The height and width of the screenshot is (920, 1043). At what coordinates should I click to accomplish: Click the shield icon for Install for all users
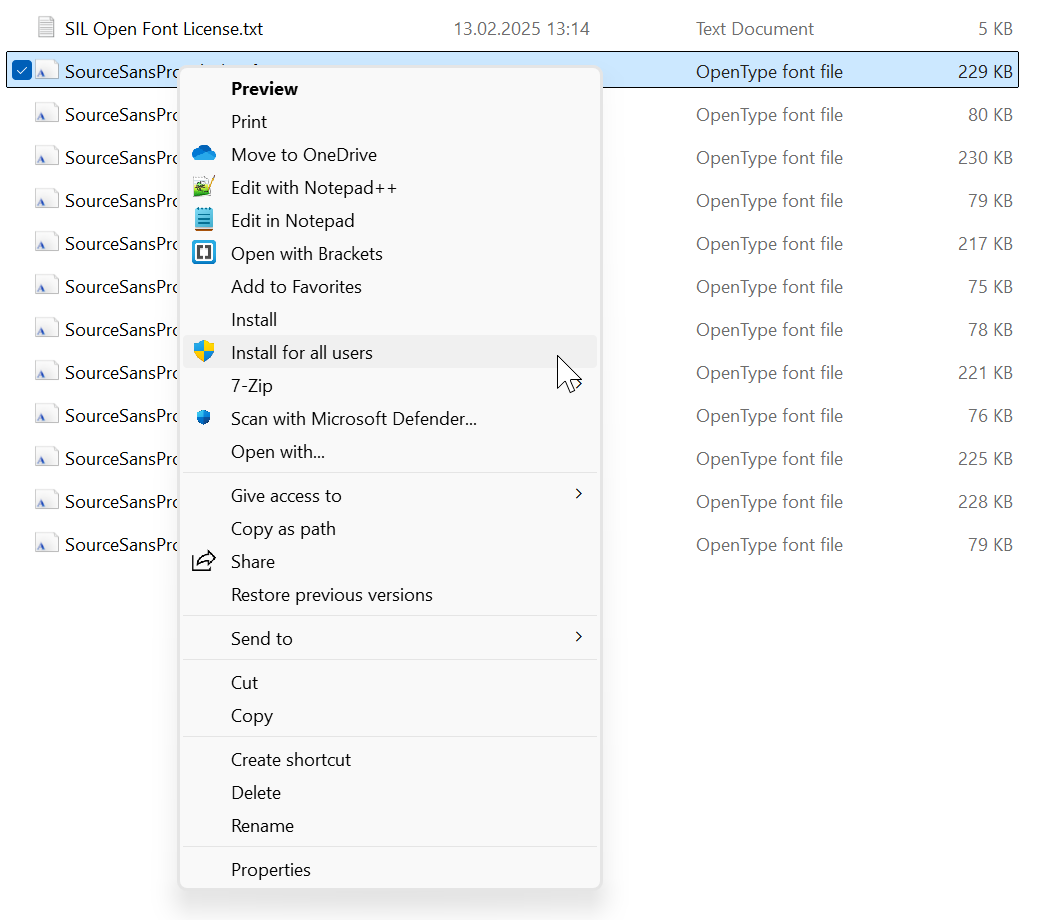204,351
